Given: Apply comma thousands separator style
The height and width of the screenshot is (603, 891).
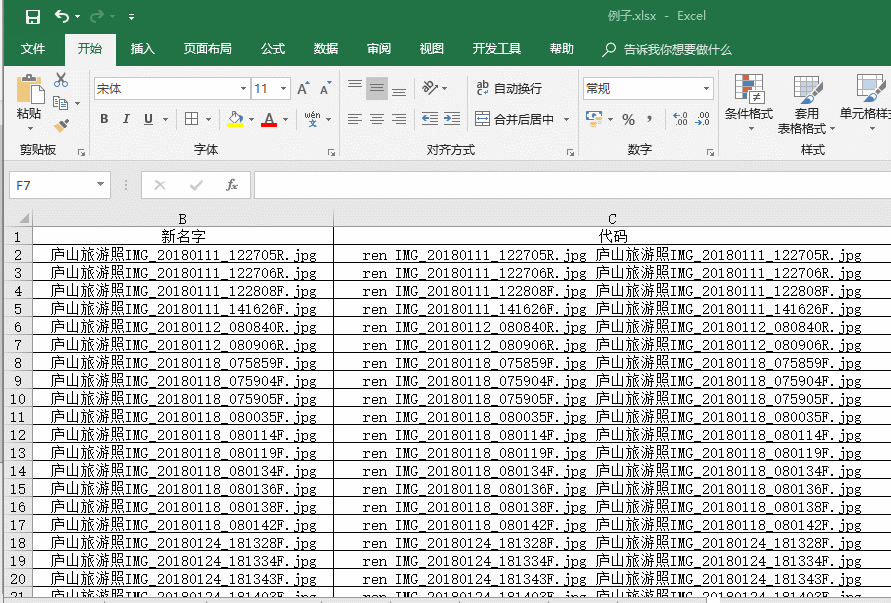Looking at the screenshot, I should point(649,119).
